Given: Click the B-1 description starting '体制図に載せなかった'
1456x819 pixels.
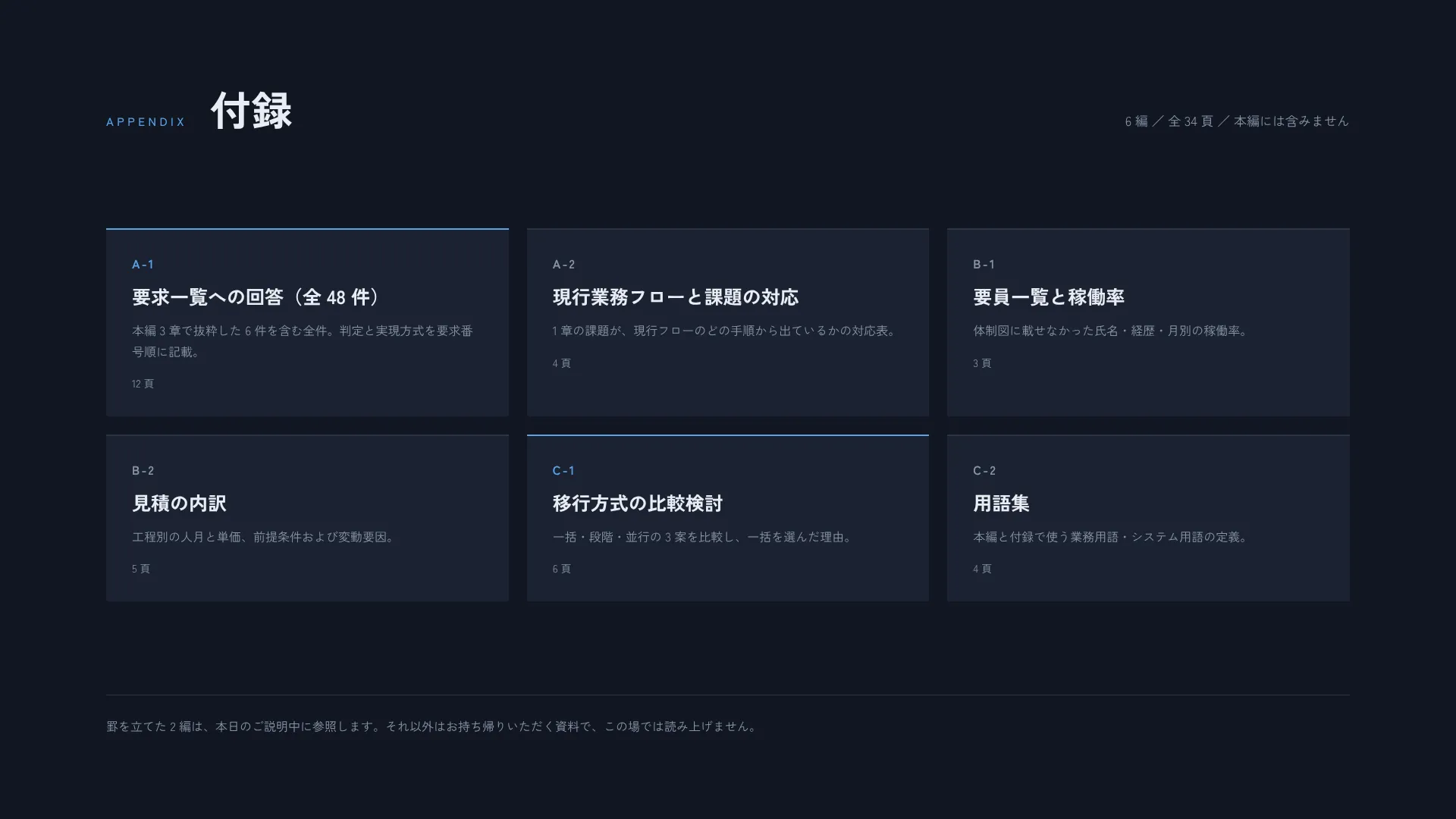Looking at the screenshot, I should [1112, 331].
